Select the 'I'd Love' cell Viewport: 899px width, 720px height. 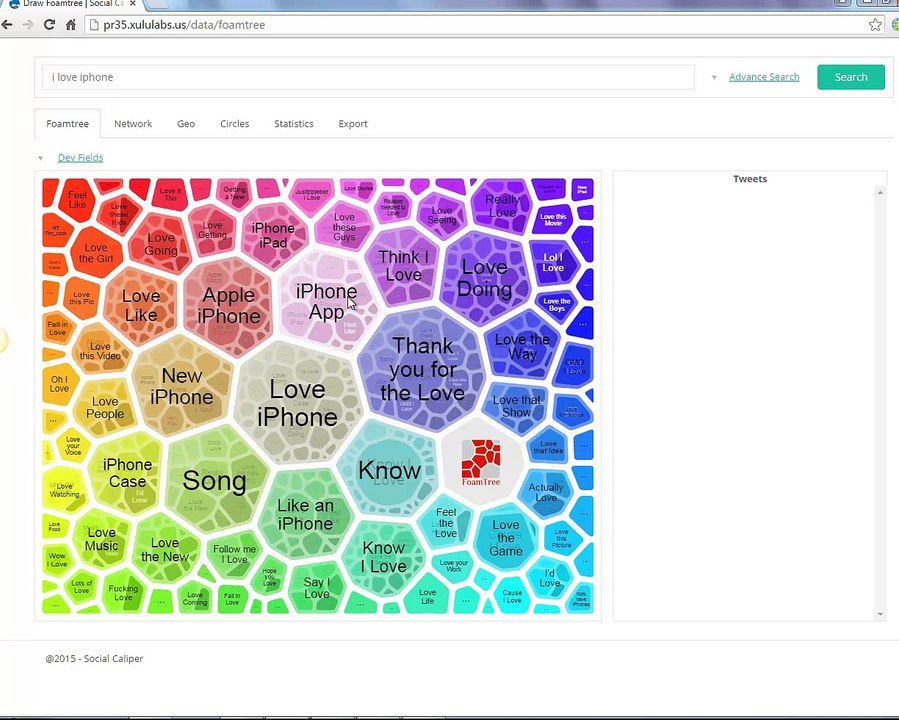tap(549, 577)
